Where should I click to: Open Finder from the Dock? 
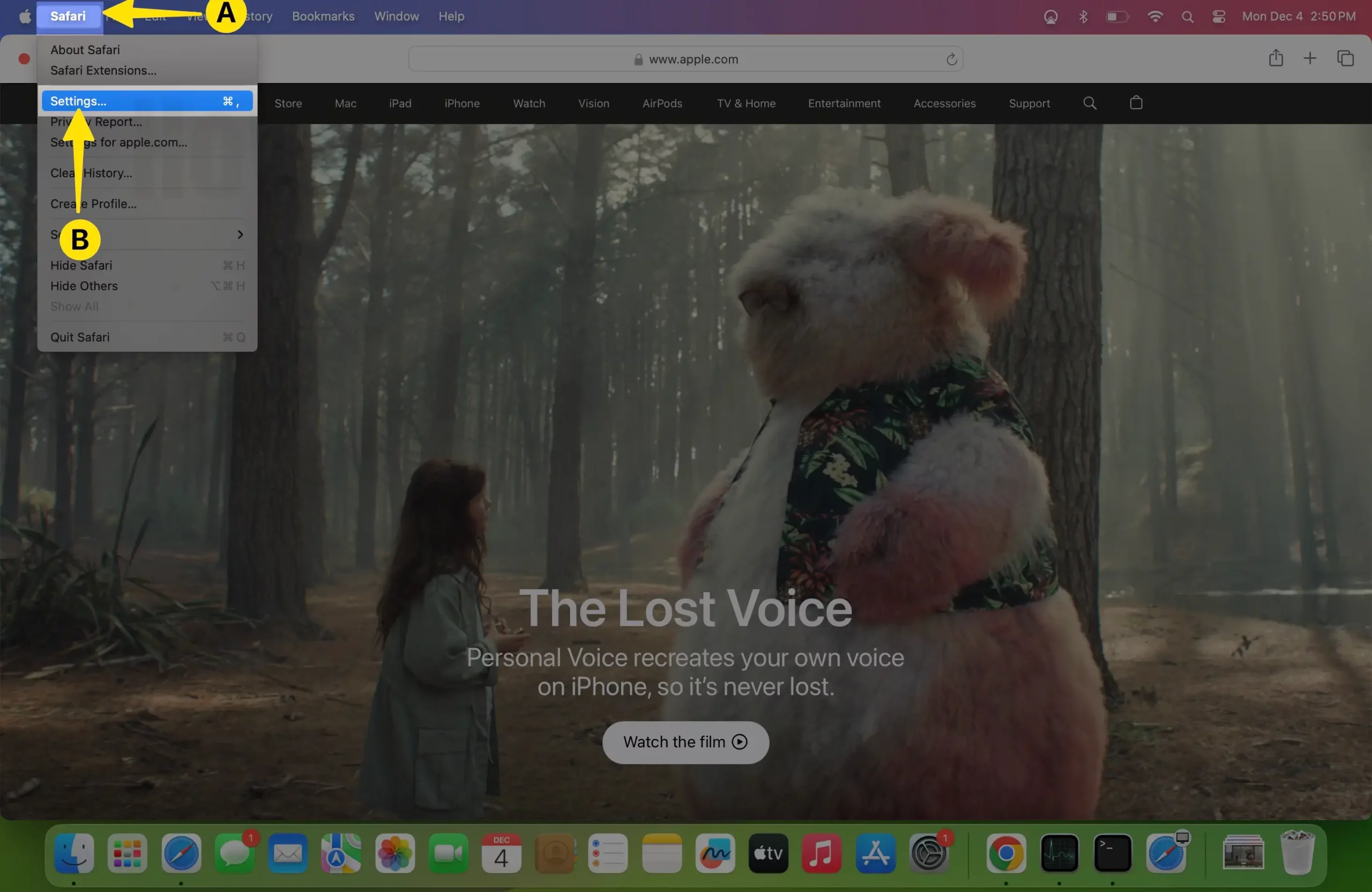74,853
